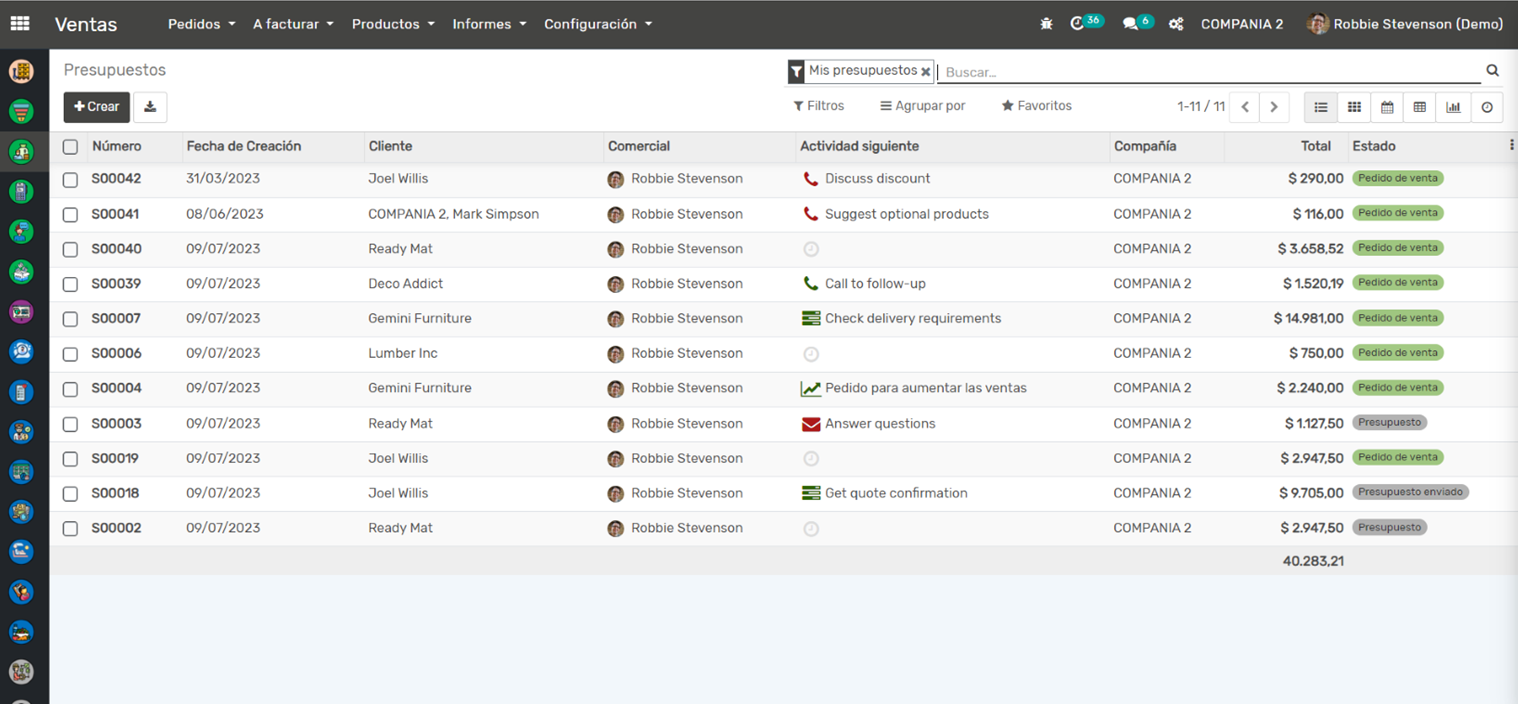
Task: Open the apps grid home menu
Action: pyautogui.click(x=20, y=24)
